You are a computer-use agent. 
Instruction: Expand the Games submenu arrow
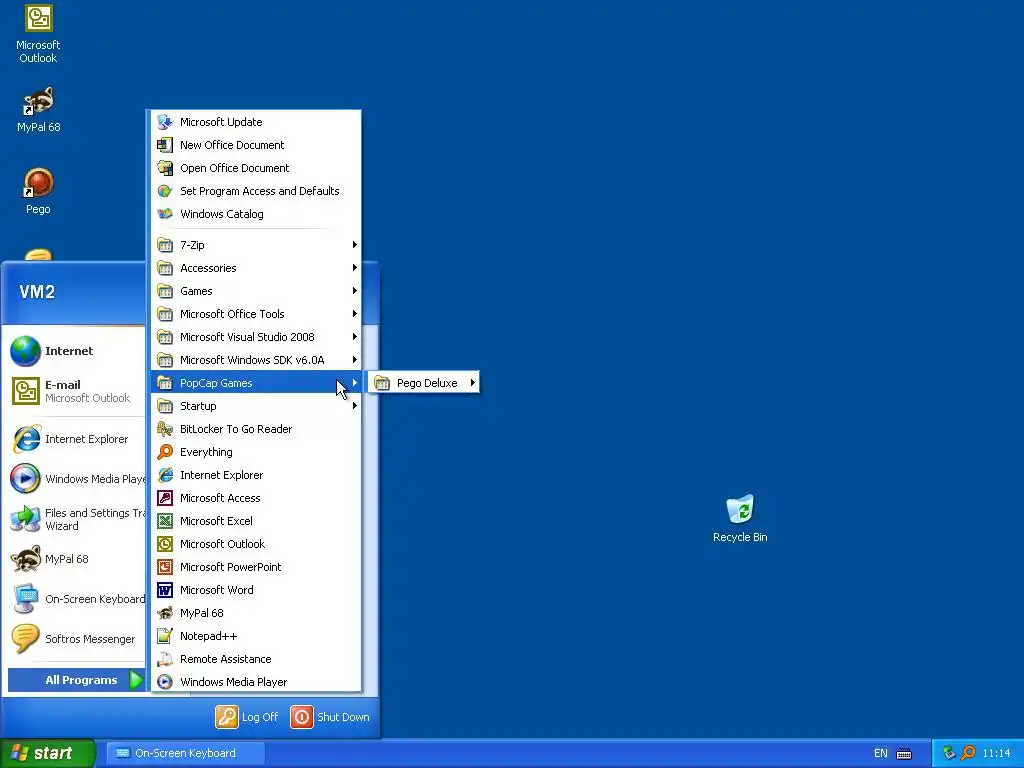coord(355,291)
